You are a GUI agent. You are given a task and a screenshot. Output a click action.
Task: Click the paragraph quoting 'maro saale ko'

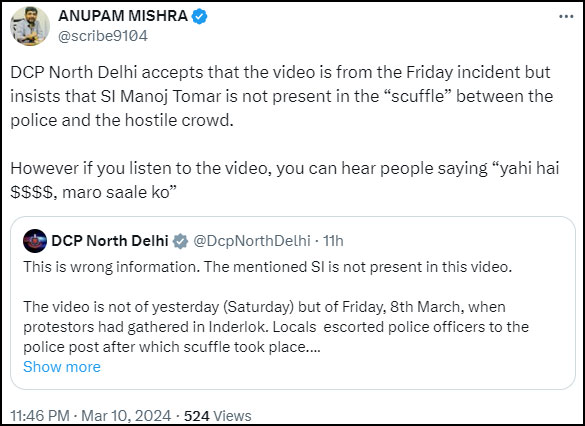285,180
